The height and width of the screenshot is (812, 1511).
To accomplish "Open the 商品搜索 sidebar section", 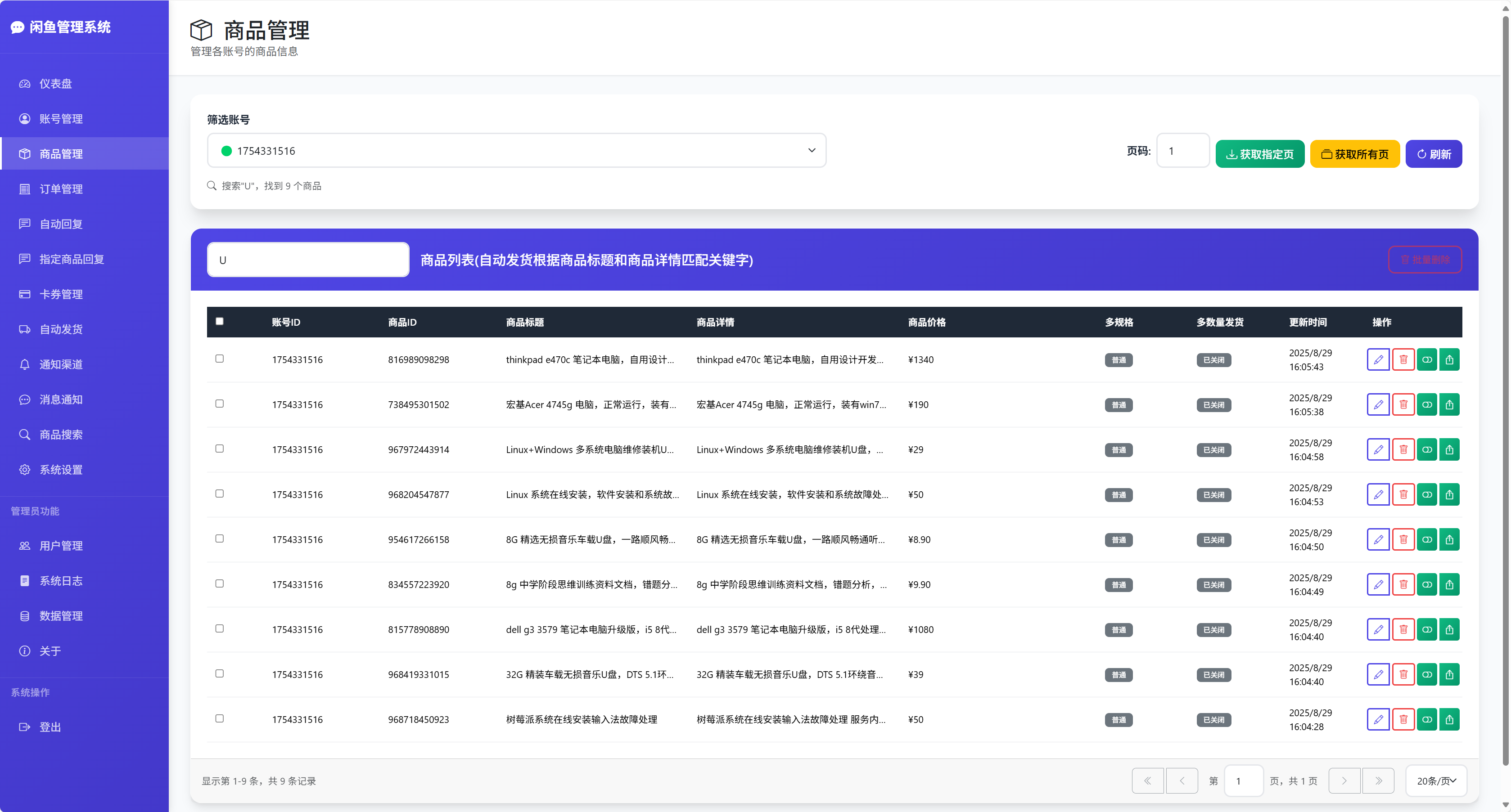I will (x=61, y=434).
